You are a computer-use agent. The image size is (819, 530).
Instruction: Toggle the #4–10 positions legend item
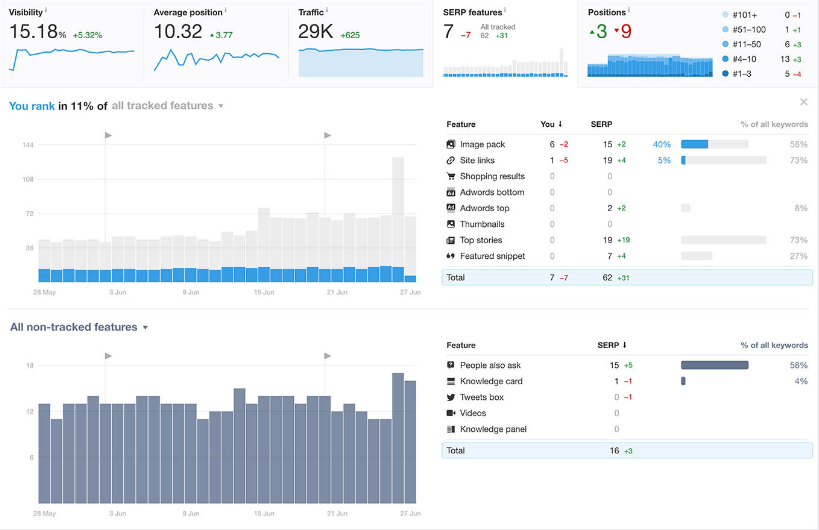click(745, 58)
